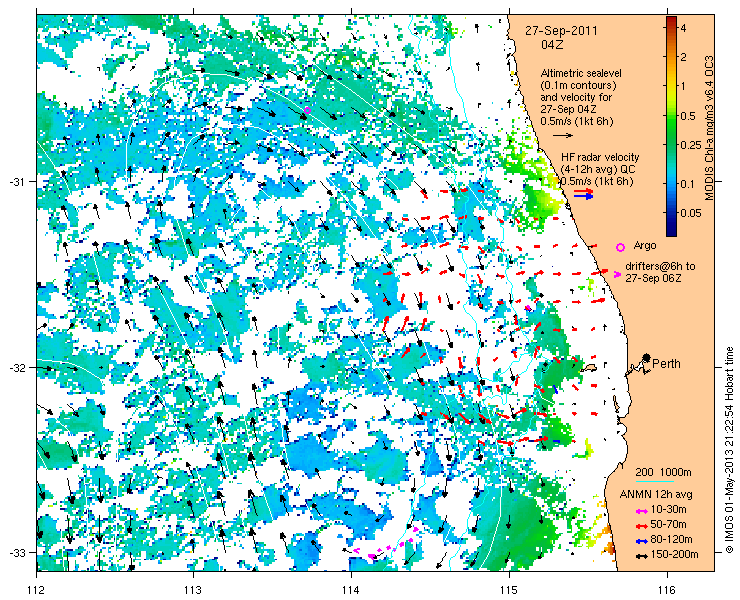Click the 'ANMN 12h avg' legend heading
Viewport: 740px width, 600px height.
tap(656, 495)
